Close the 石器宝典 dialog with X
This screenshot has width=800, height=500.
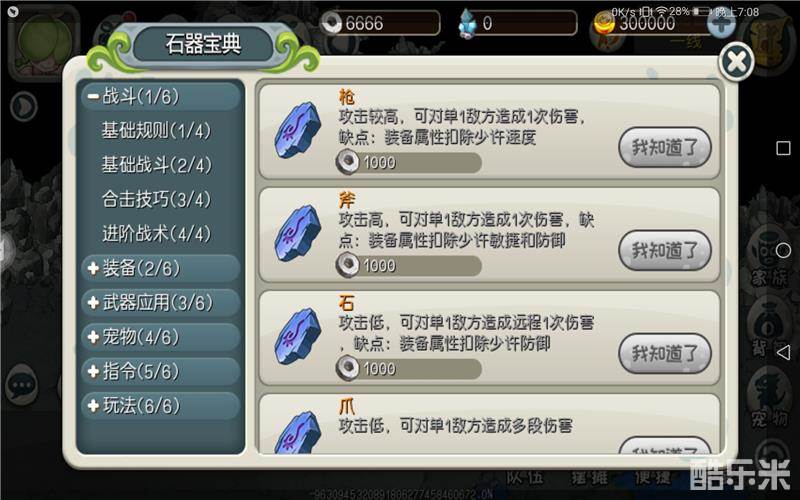click(x=736, y=62)
